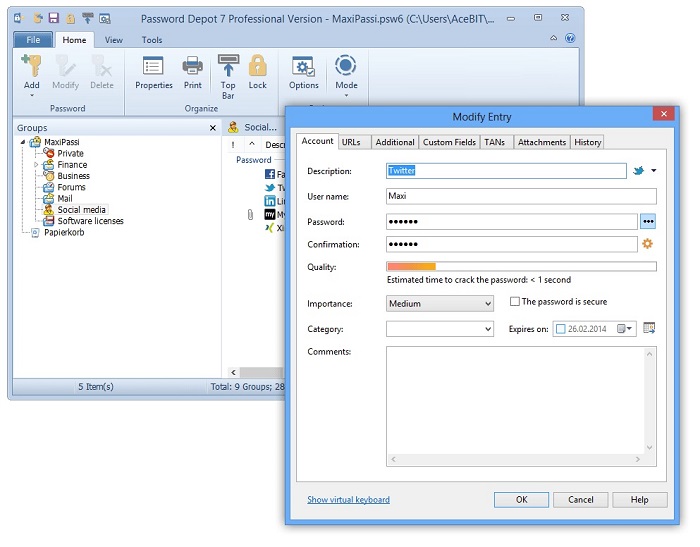This screenshot has width=700, height=547.
Task: Switch to the Custom Fields tab
Action: (449, 143)
